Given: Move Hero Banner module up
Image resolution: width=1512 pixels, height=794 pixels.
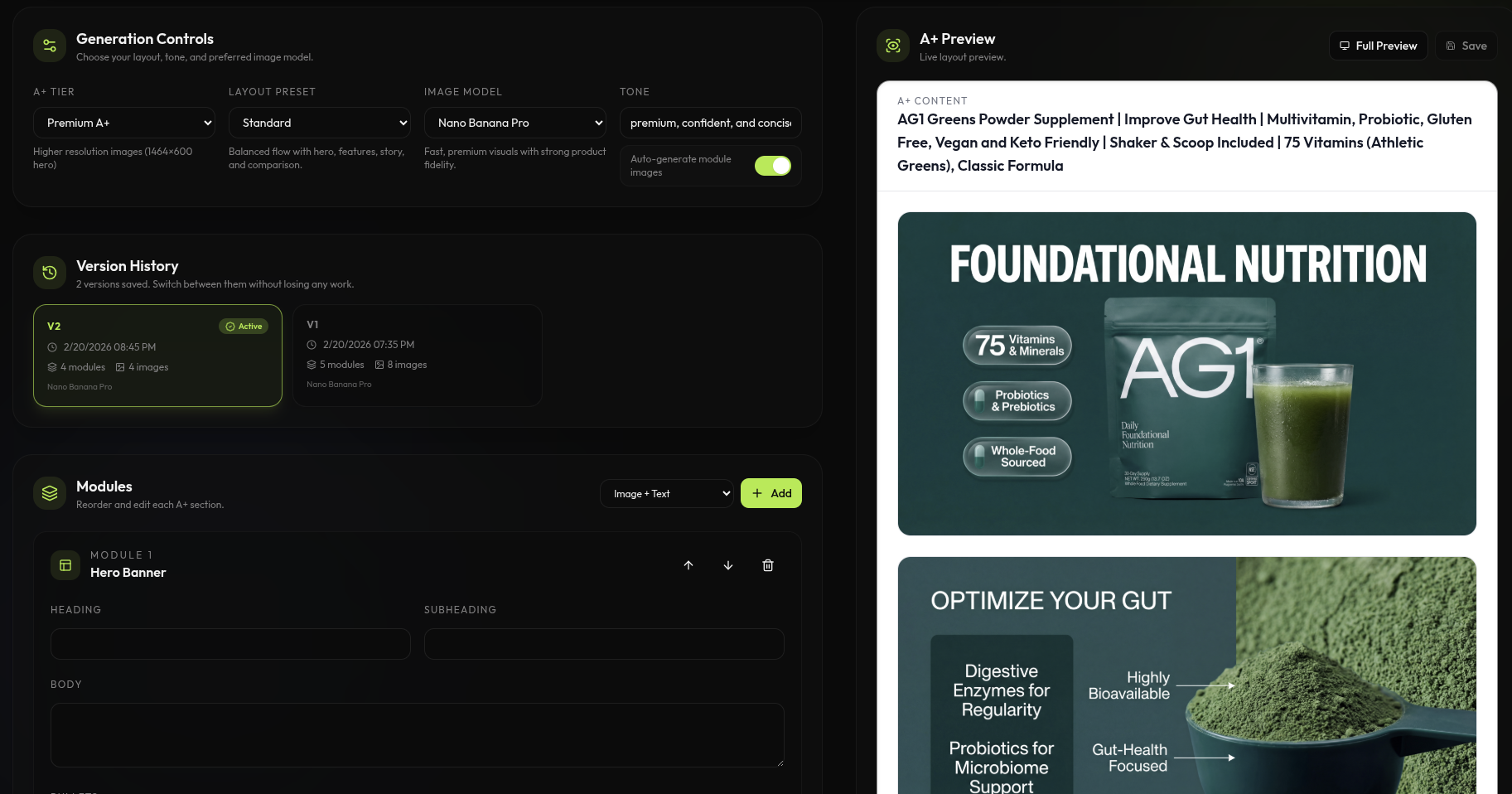Looking at the screenshot, I should tap(688, 565).
